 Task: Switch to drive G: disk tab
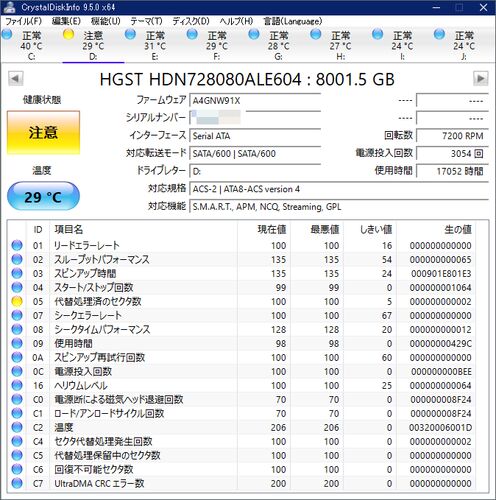(x=279, y=45)
